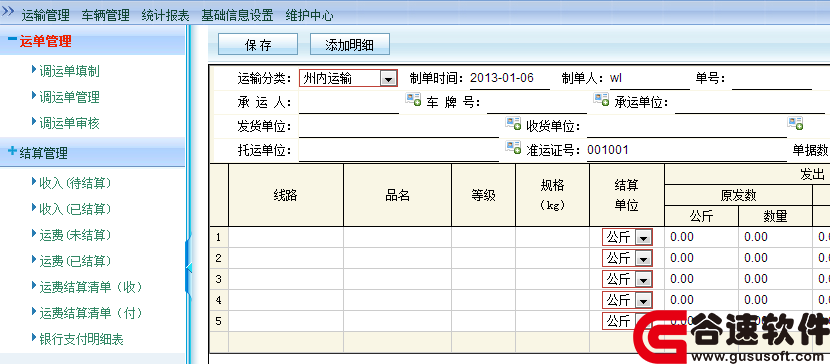Click the 托运单位 input field

pyautogui.click(x=399, y=151)
